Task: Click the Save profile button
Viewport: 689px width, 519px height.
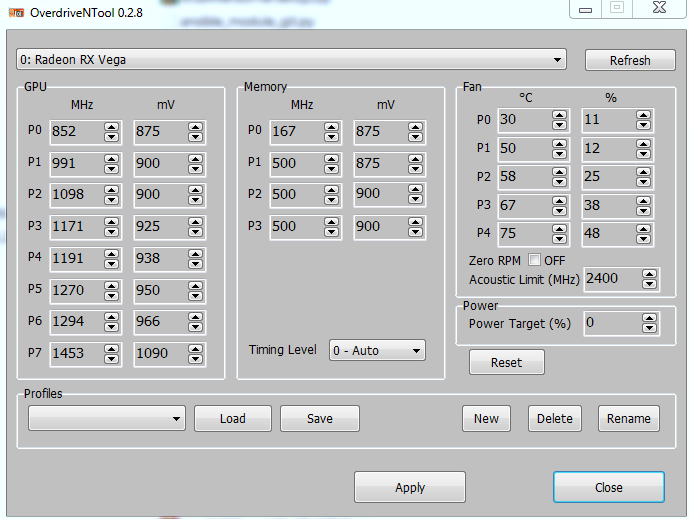Action: point(319,418)
